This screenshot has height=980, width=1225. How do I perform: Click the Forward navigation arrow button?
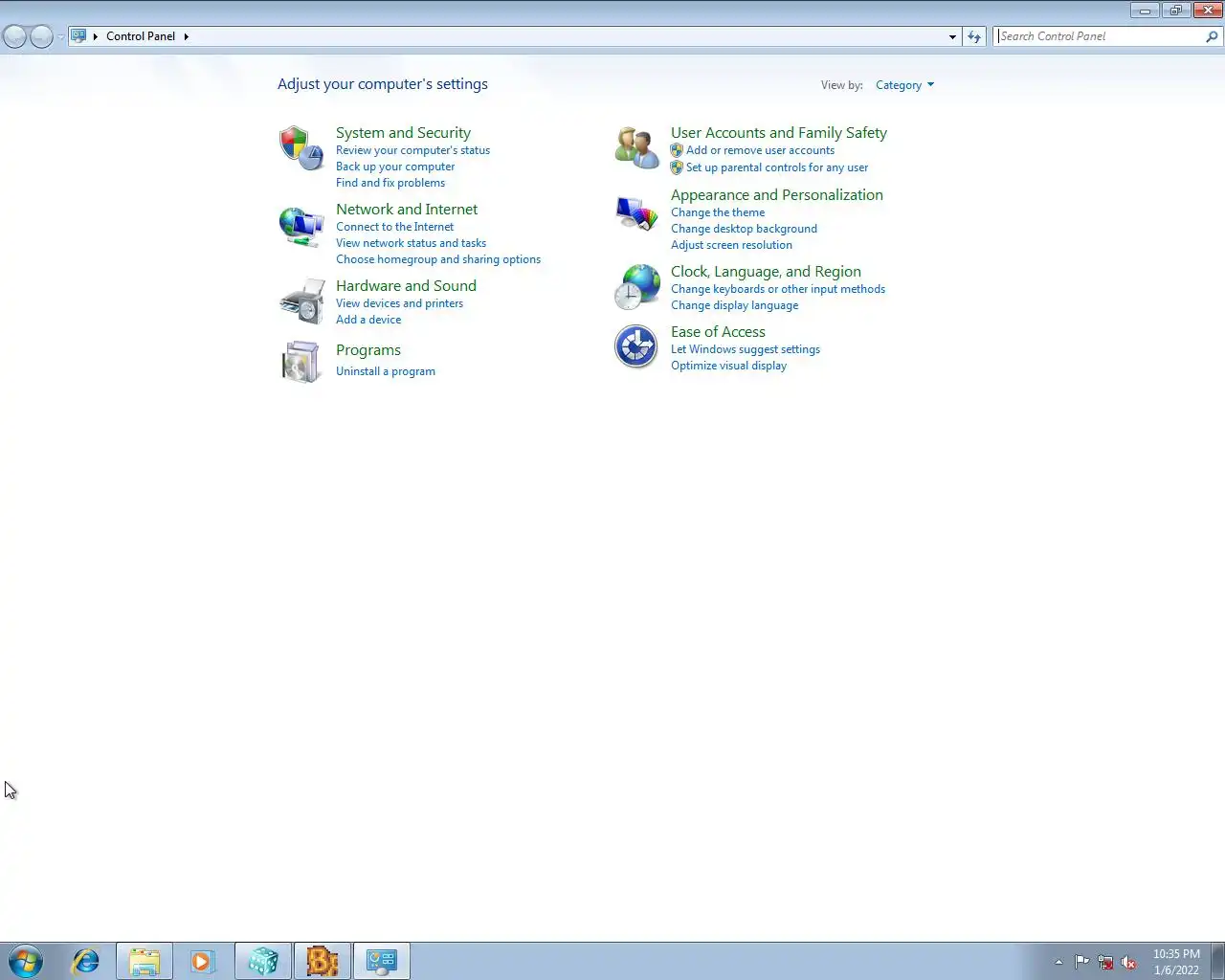click(41, 36)
